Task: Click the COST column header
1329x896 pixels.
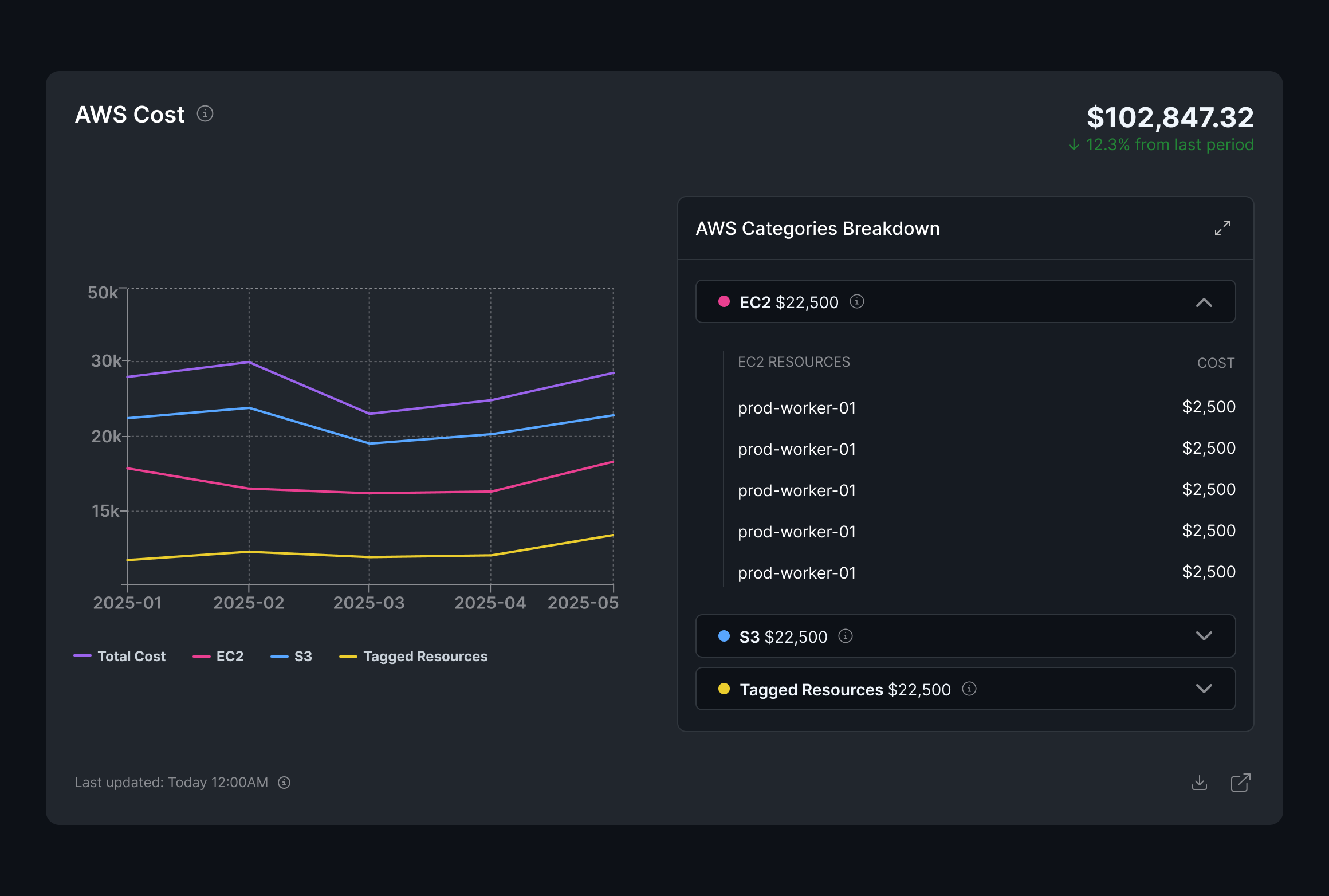Action: (x=1216, y=363)
